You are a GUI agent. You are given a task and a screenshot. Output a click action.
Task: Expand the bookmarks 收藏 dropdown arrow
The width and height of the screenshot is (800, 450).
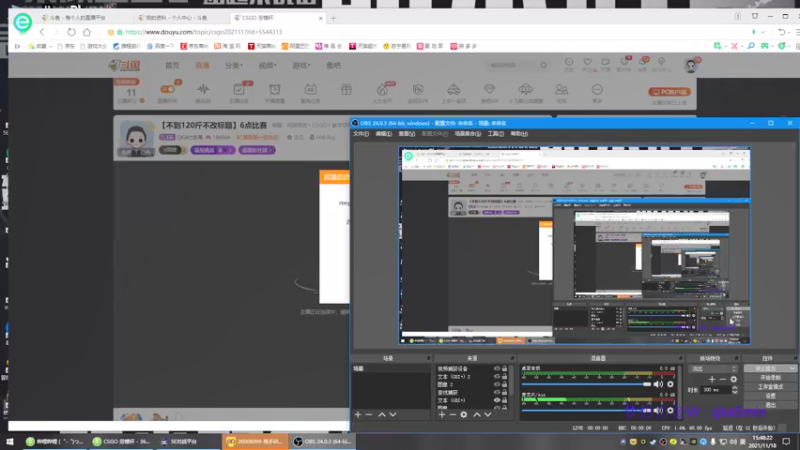(x=51, y=46)
